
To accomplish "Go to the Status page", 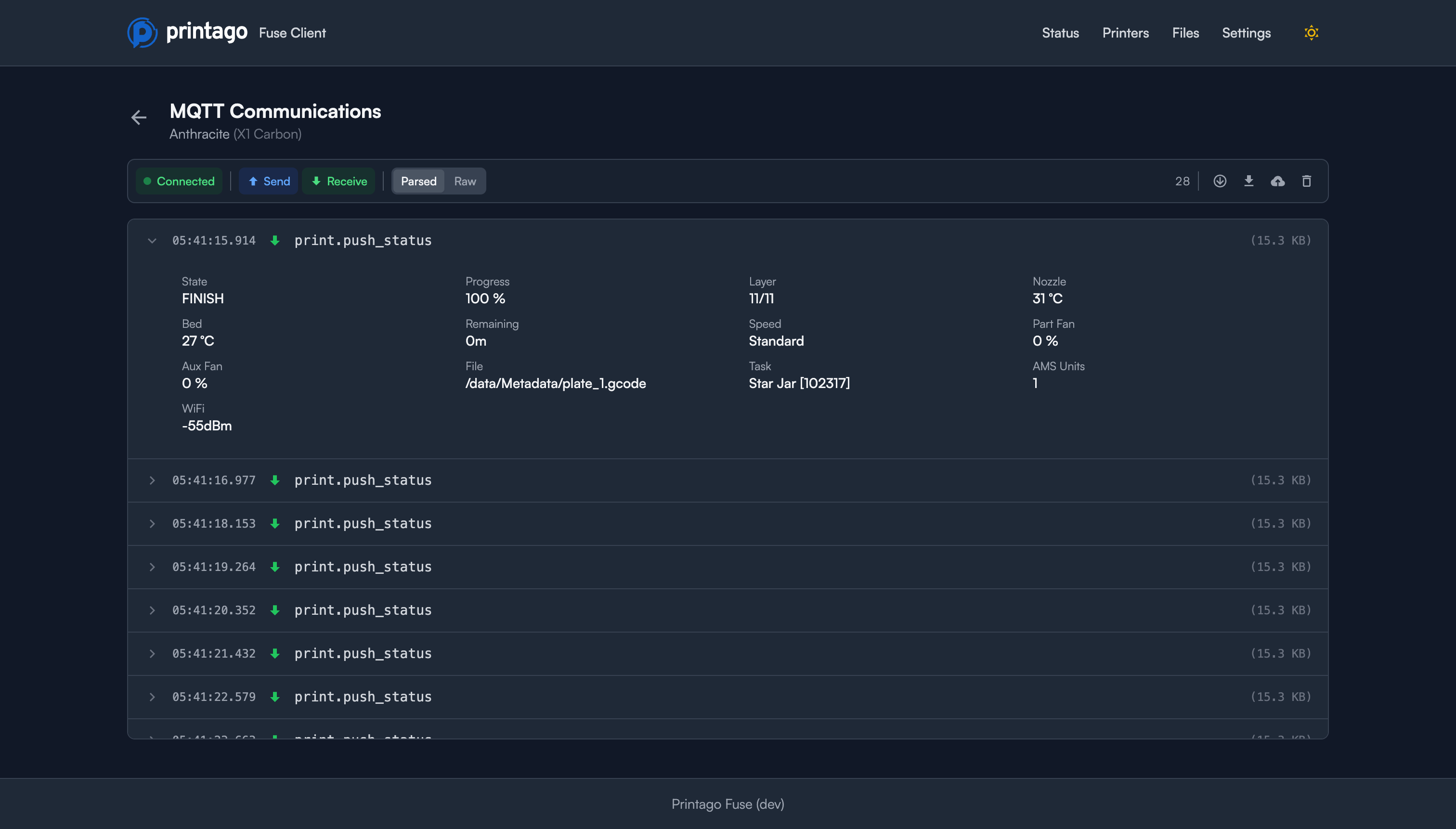I will (x=1060, y=33).
